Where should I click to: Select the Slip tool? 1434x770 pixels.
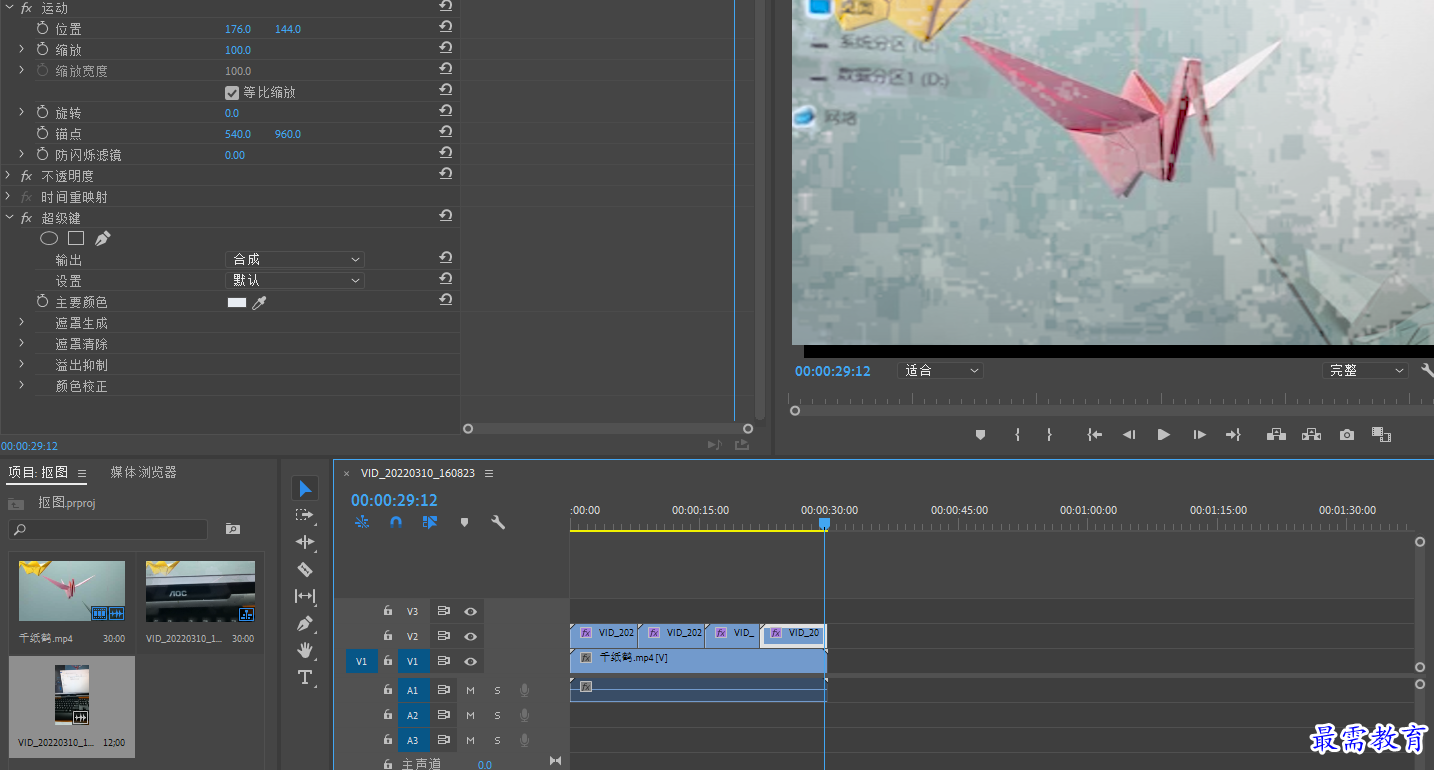[305, 596]
